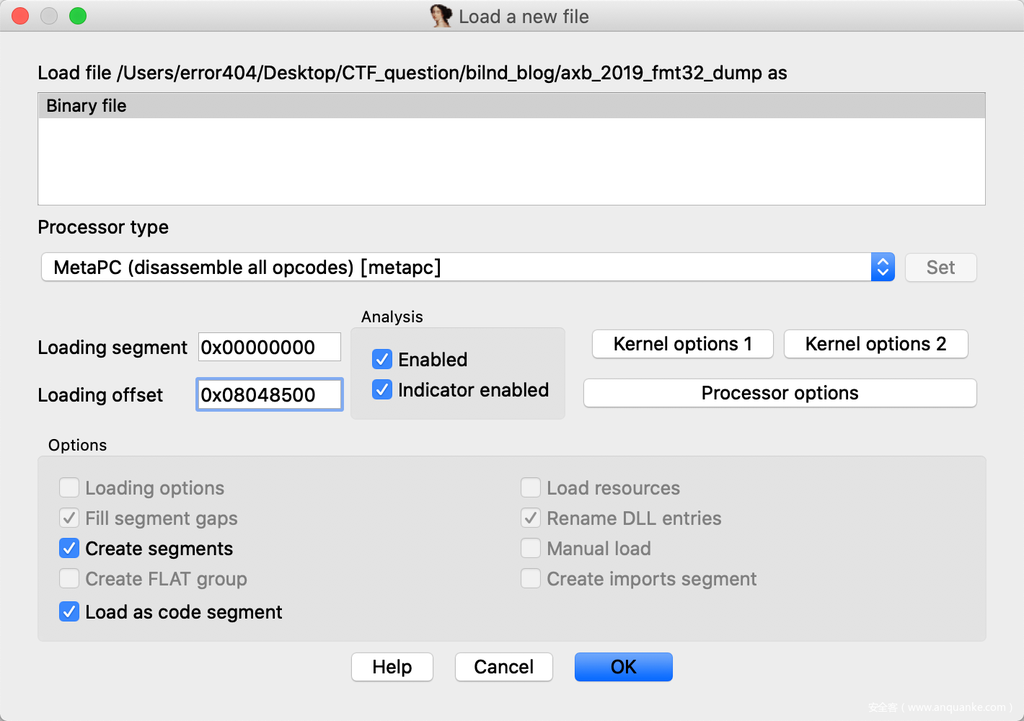Click the Rename DLL entries checkbox
This screenshot has height=721, width=1024.
(x=531, y=518)
